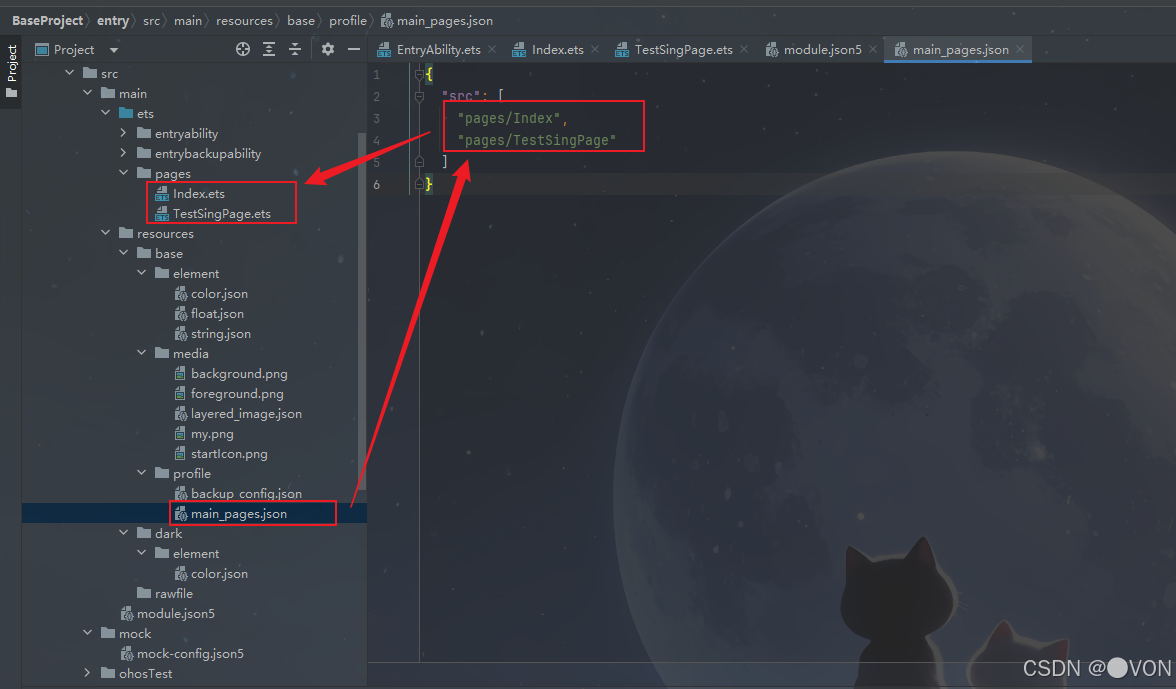1176x689 pixels.
Task: Click the "pages/TestSingPage" string in editor
Action: tap(536, 140)
